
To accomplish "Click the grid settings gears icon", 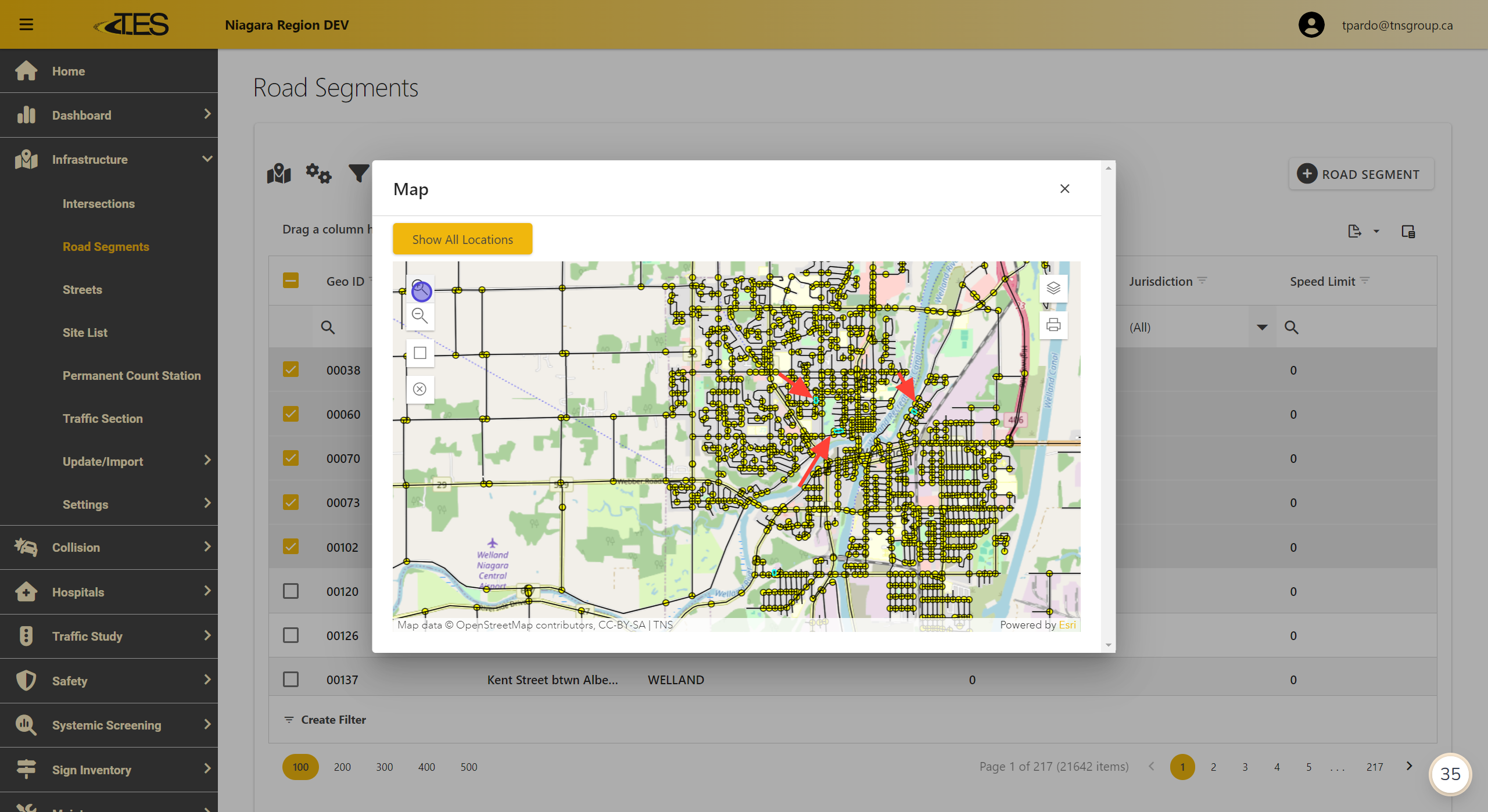I will (318, 173).
